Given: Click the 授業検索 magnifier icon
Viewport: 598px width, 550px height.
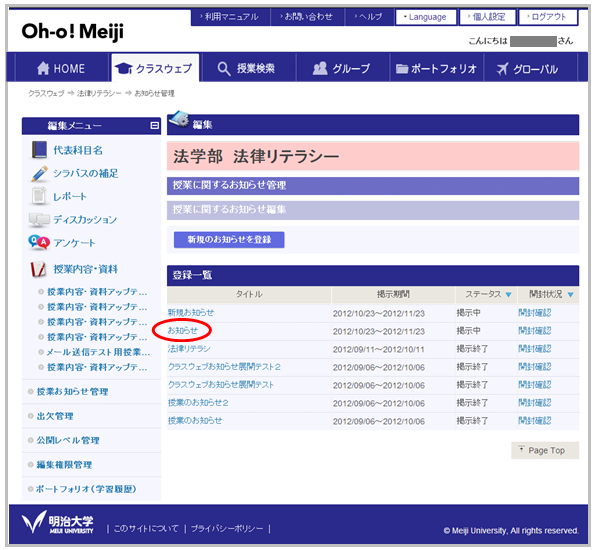Looking at the screenshot, I should (x=224, y=69).
